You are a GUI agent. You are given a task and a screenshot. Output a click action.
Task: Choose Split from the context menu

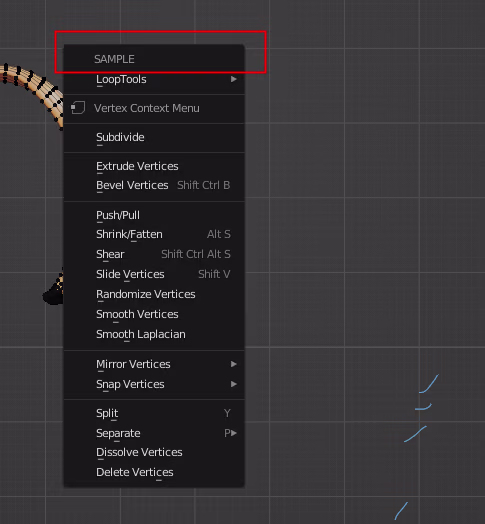click(154, 413)
